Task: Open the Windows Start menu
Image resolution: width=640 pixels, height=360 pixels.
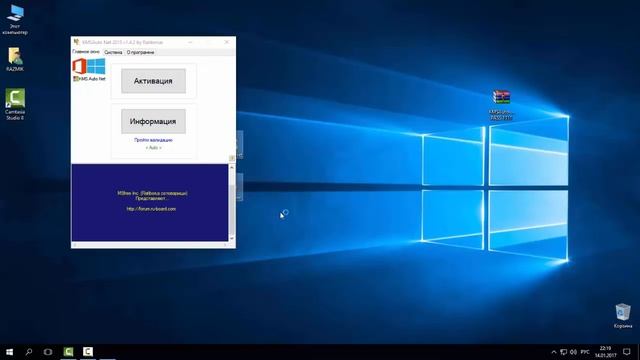Action: click(x=9, y=352)
